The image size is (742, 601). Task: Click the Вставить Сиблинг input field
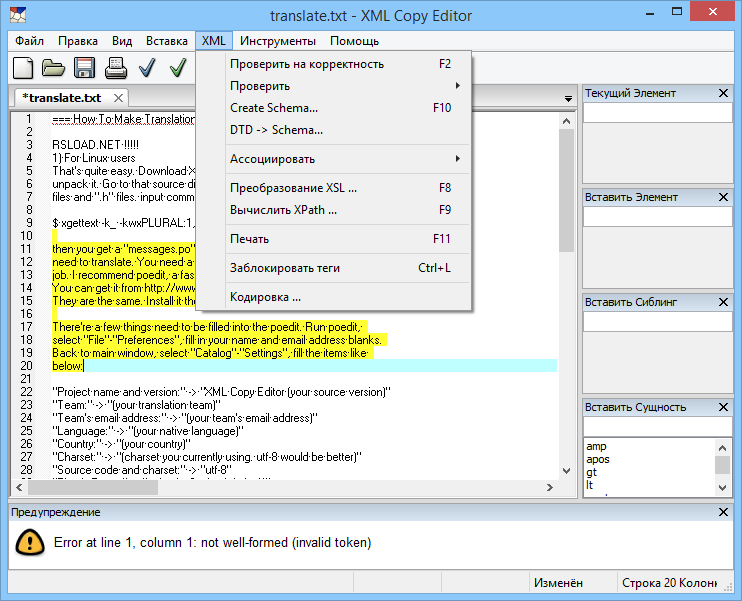click(x=657, y=322)
